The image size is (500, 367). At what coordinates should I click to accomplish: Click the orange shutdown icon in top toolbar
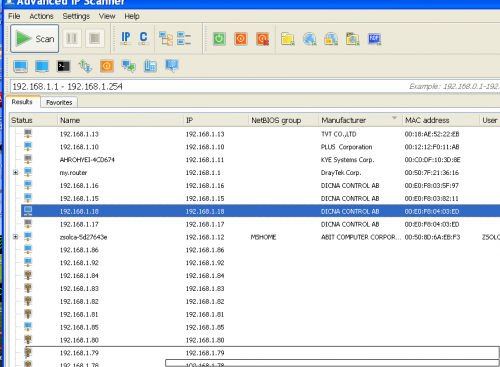pyautogui.click(x=241, y=39)
